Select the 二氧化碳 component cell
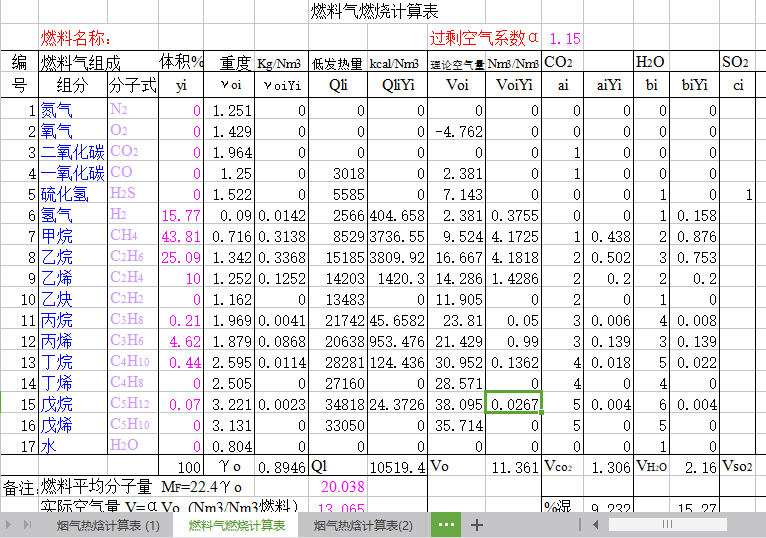This screenshot has height=538, width=766. click(73, 152)
